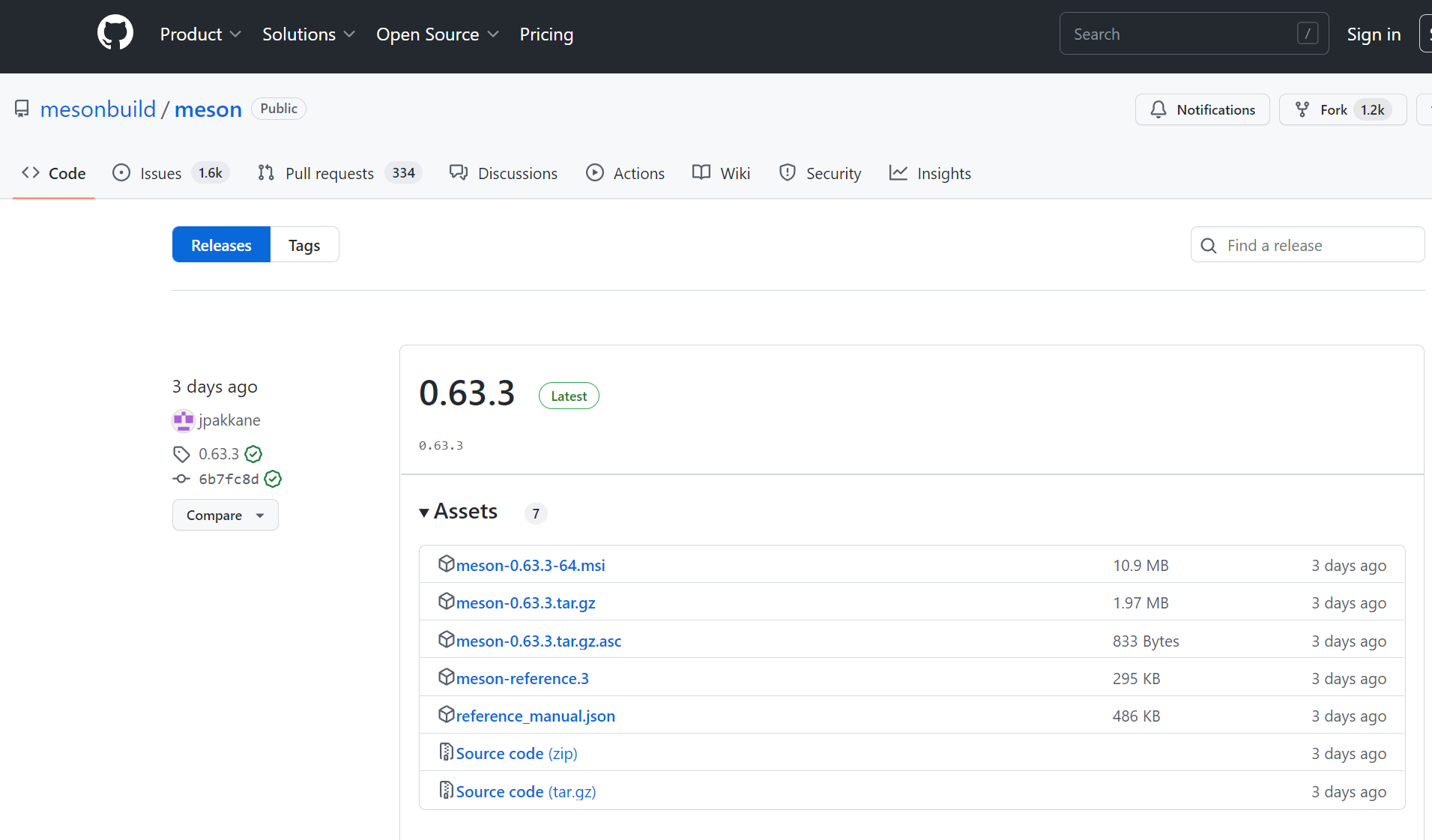
Task: Click the Fork icon
Action: pos(1302,109)
